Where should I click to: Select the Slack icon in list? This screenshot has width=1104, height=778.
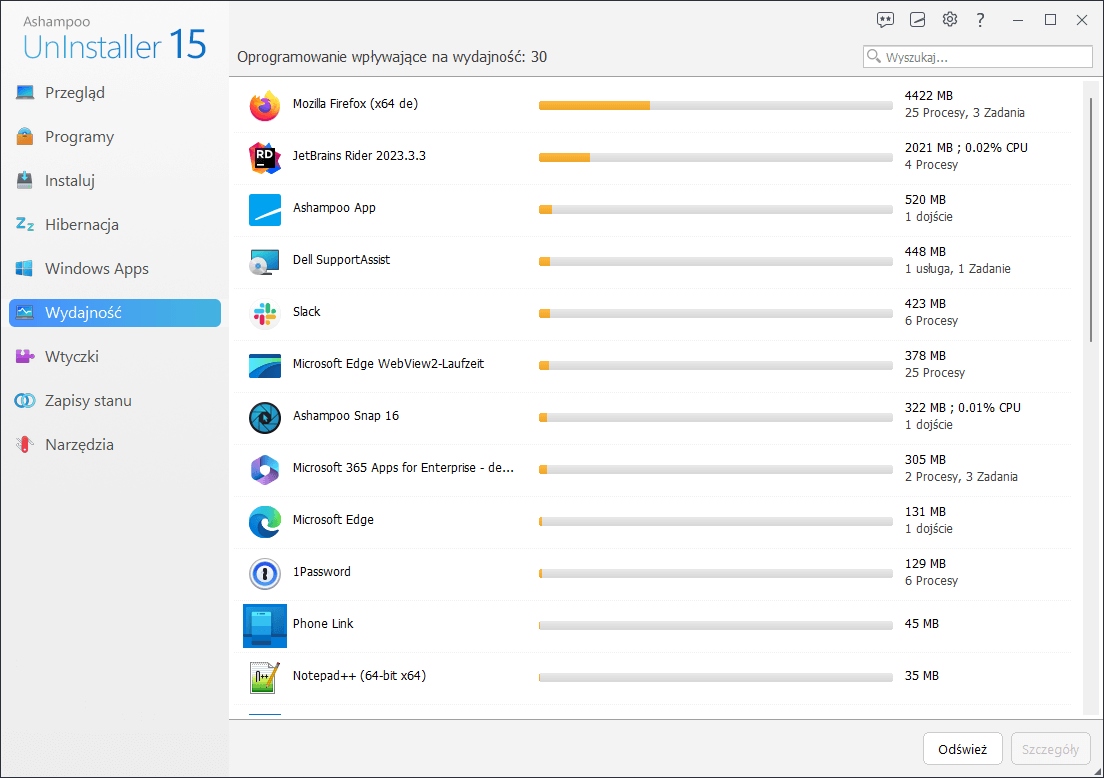(265, 314)
